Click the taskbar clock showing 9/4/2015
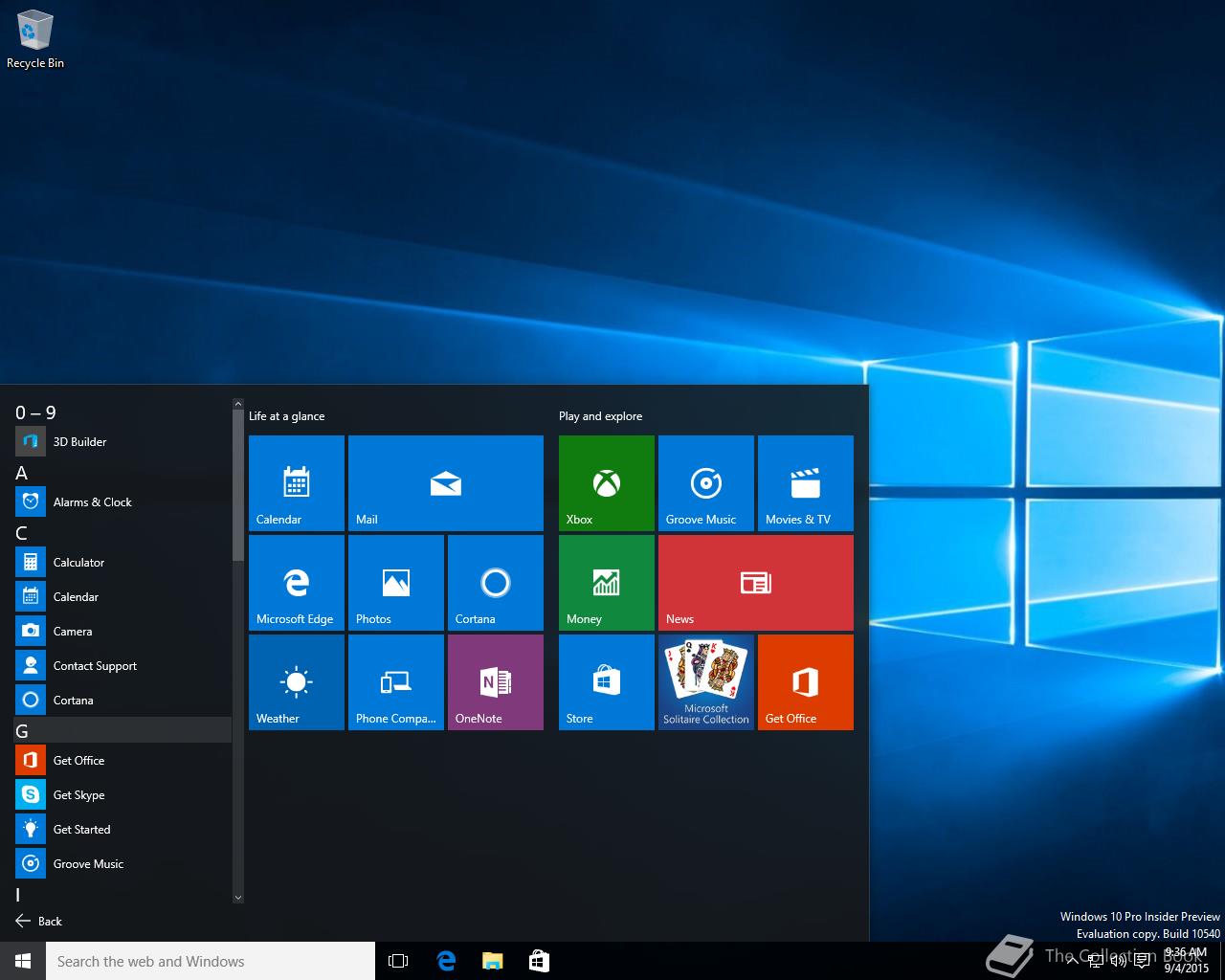Image resolution: width=1225 pixels, height=980 pixels. (x=1186, y=960)
